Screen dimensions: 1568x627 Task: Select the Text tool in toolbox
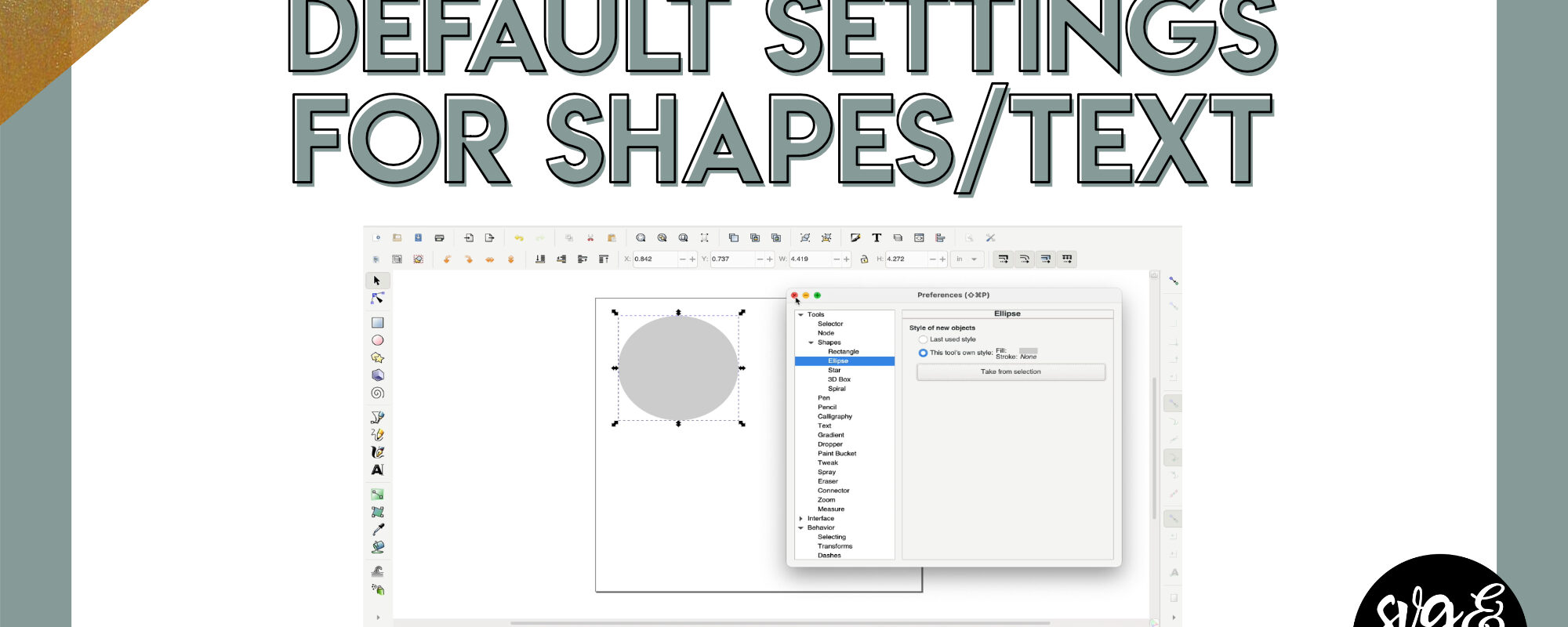tap(377, 469)
